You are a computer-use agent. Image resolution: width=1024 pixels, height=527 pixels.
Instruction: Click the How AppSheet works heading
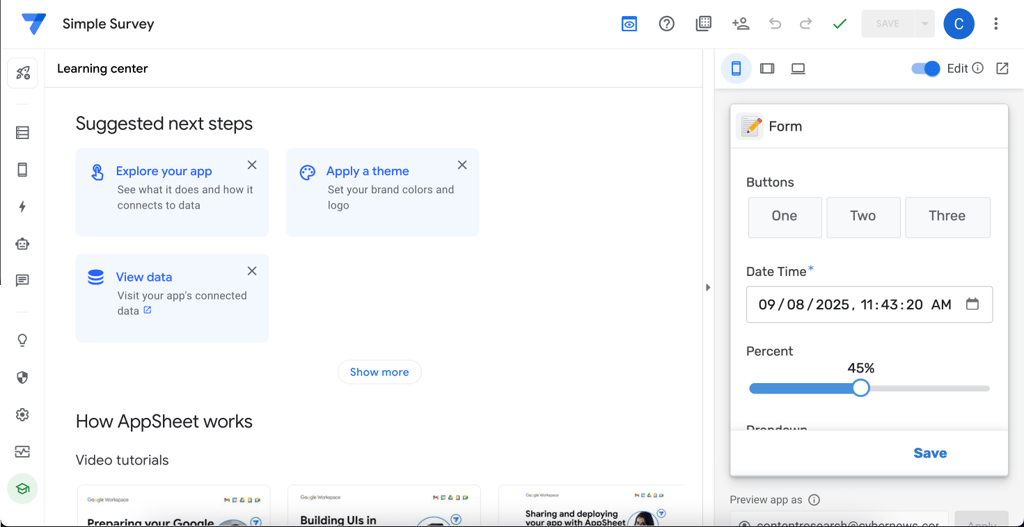[164, 421]
